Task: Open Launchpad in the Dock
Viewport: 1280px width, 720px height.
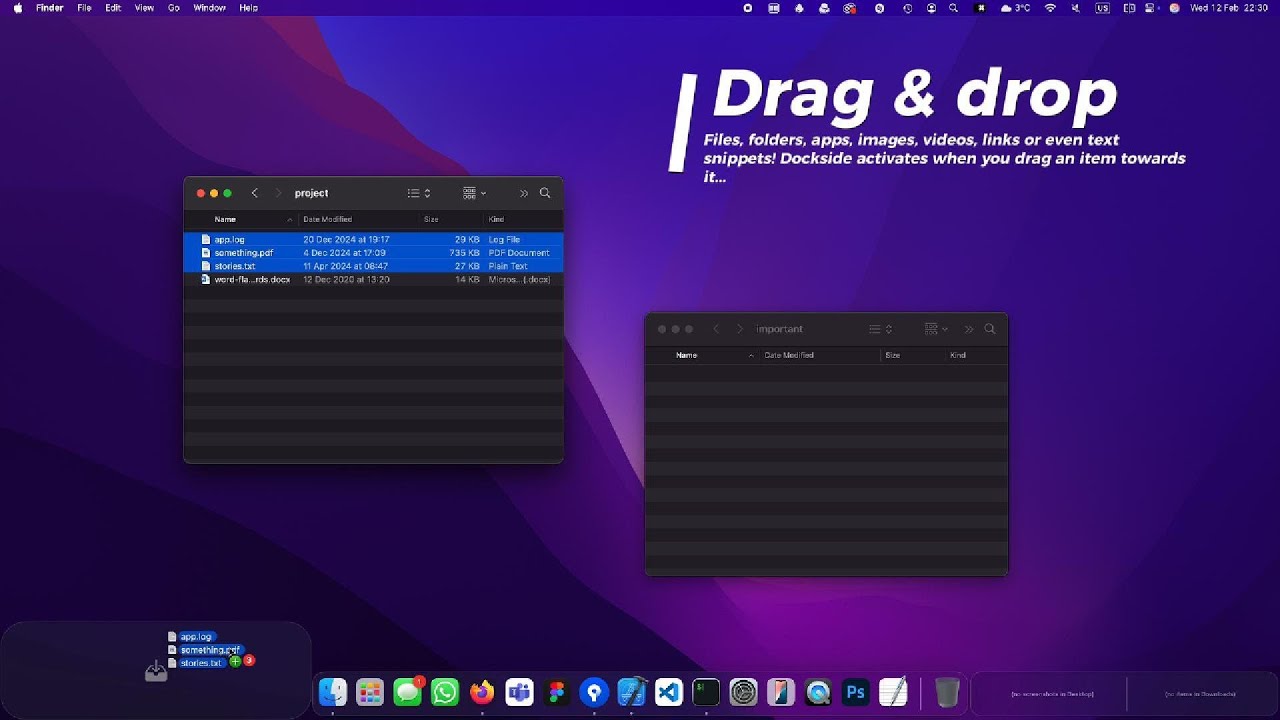Action: [370, 692]
